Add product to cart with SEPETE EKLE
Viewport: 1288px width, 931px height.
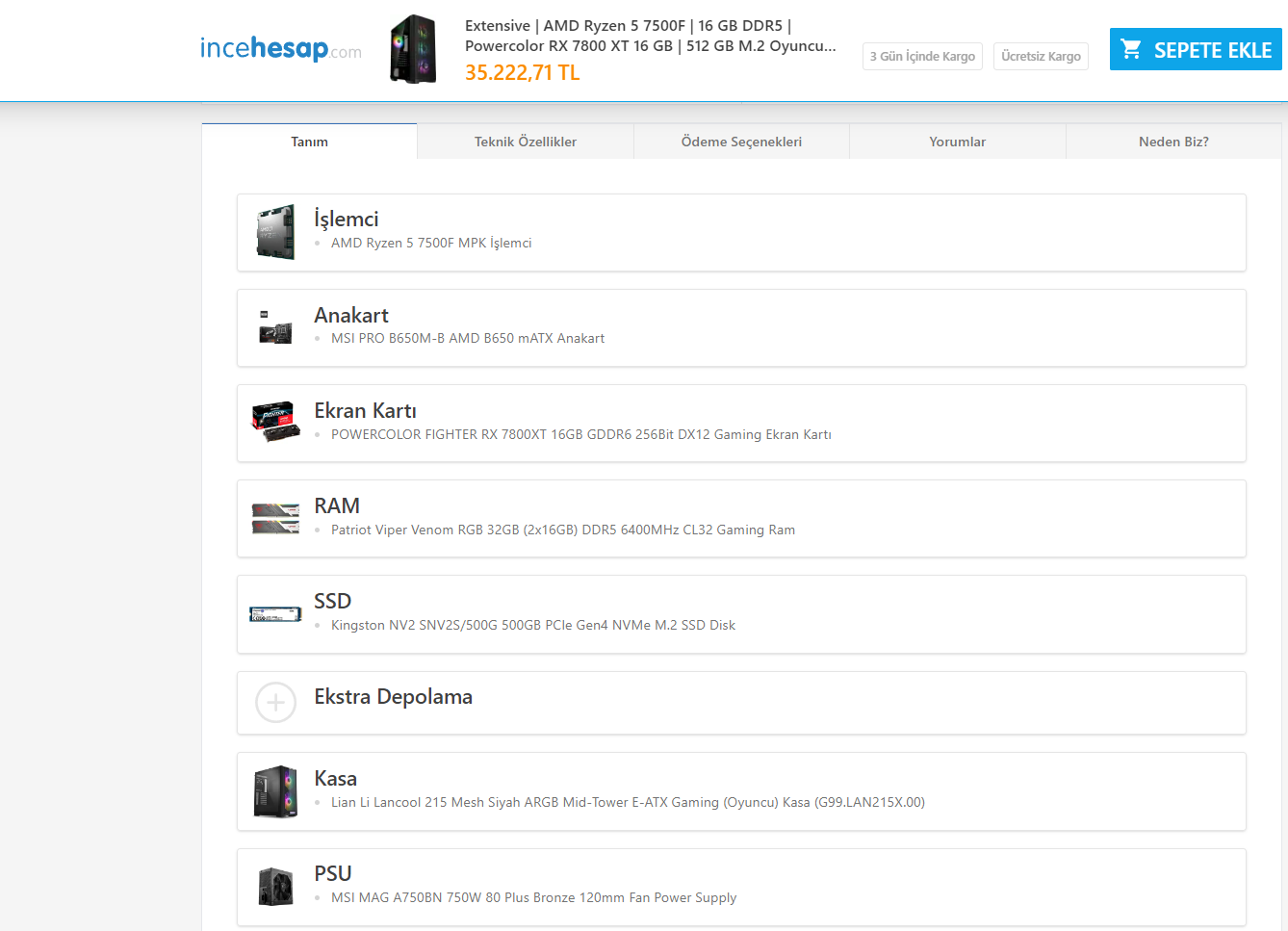[1196, 49]
